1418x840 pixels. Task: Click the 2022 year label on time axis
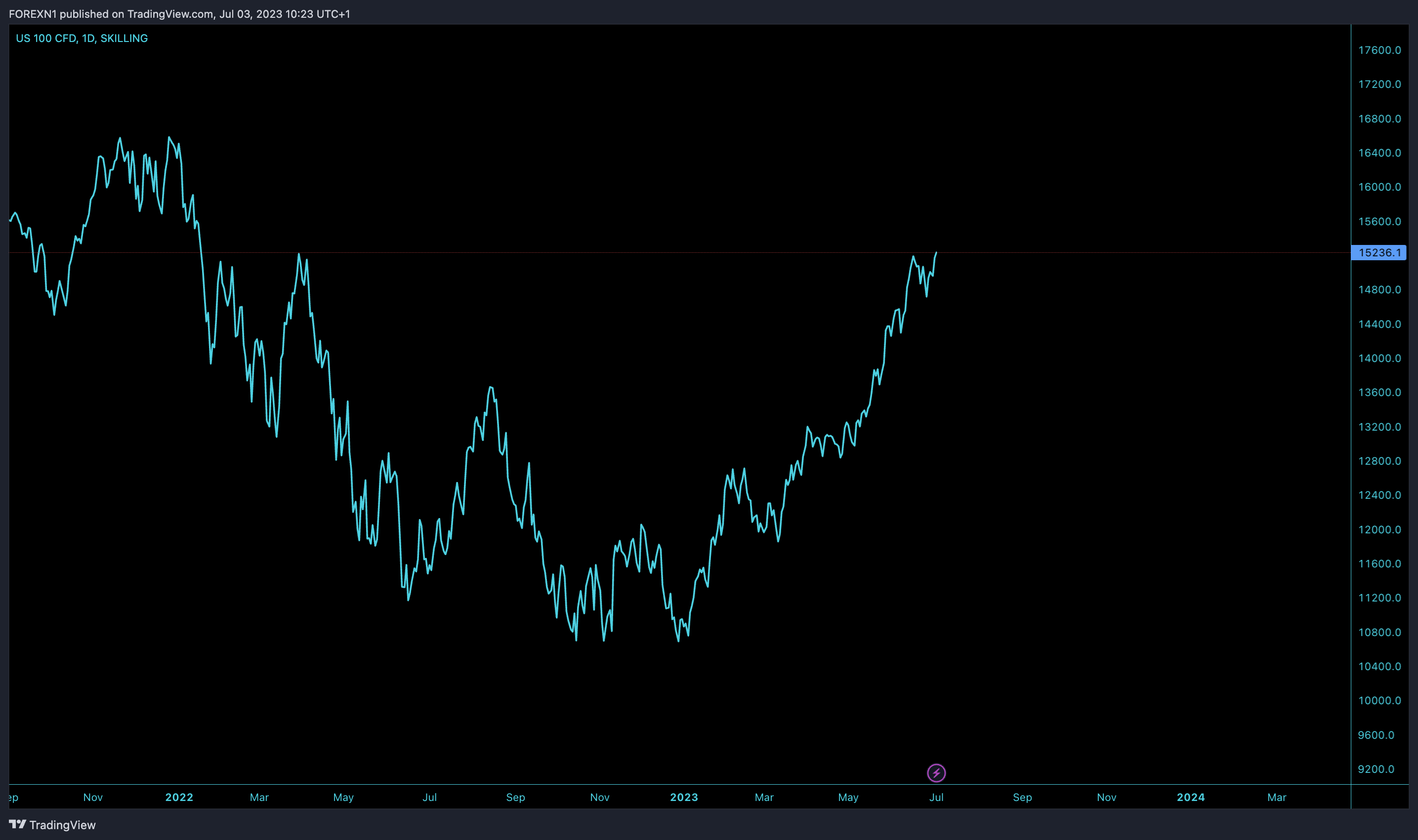179,797
